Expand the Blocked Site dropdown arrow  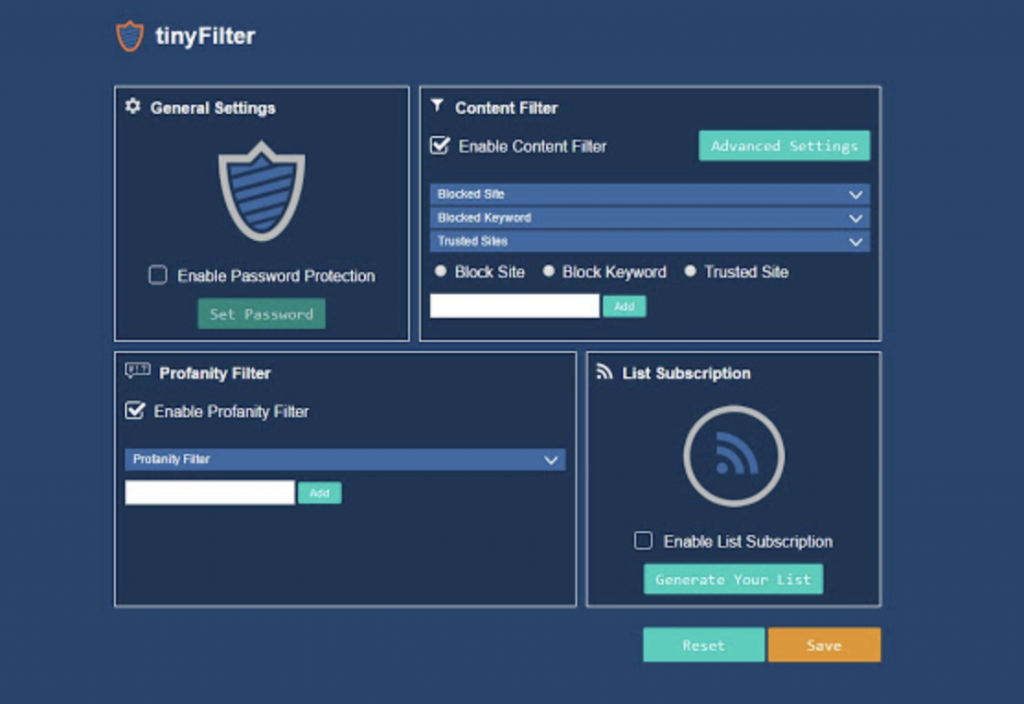pyautogui.click(x=856, y=195)
